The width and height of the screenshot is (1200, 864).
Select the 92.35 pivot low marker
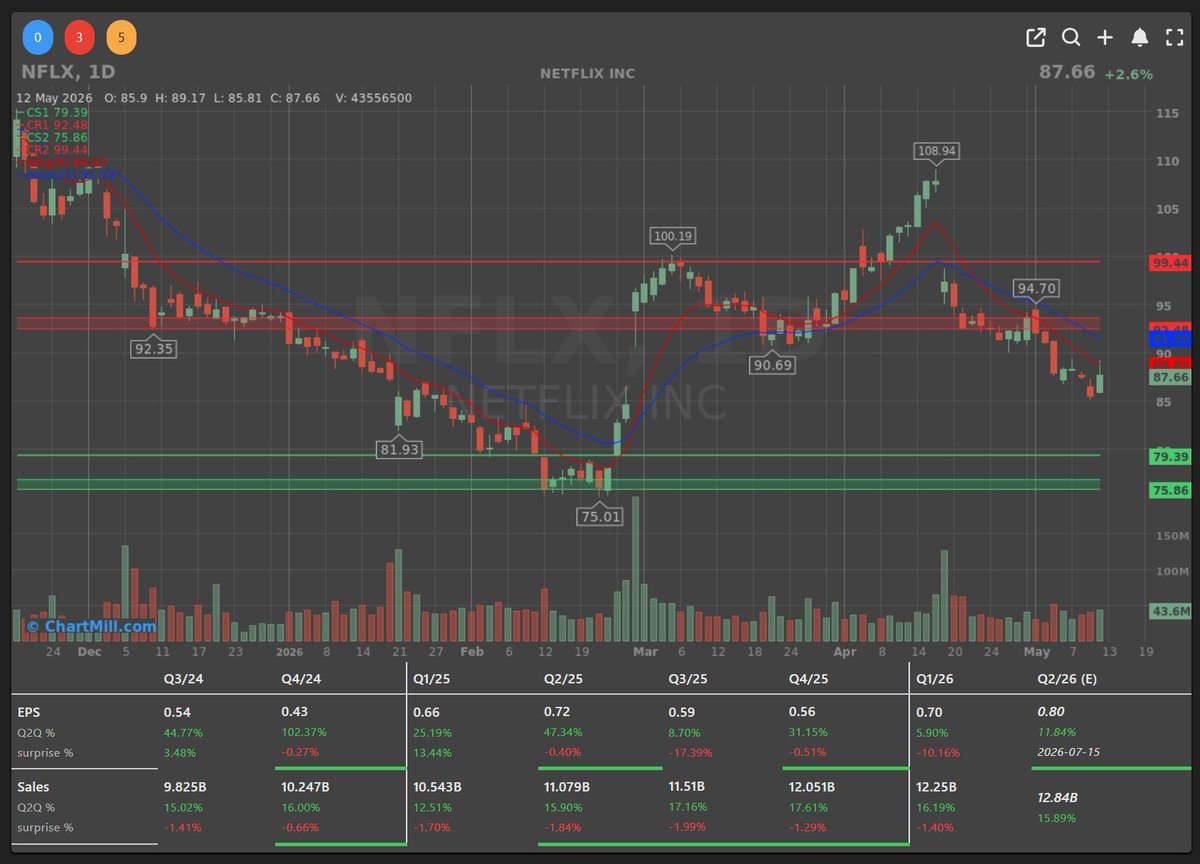coord(153,348)
